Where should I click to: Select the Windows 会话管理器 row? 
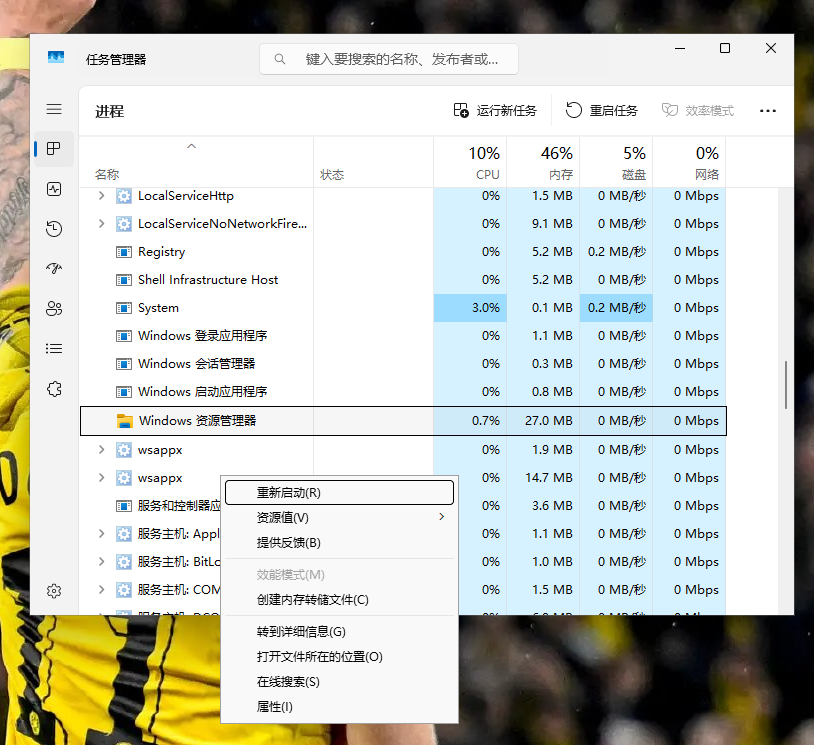tap(403, 363)
